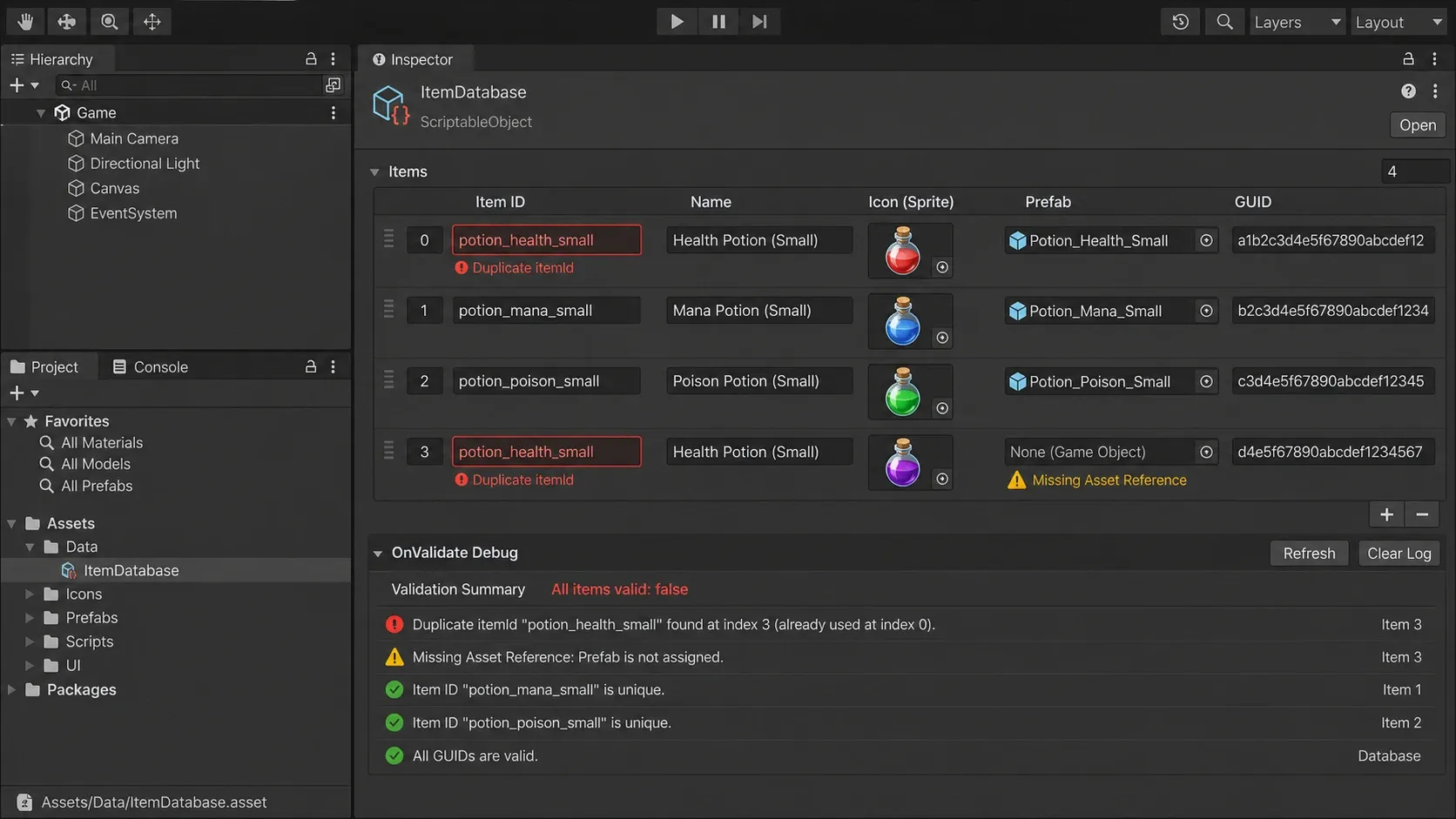The width and height of the screenshot is (1456, 819).
Task: Expand the Packages folder
Action: point(11,690)
